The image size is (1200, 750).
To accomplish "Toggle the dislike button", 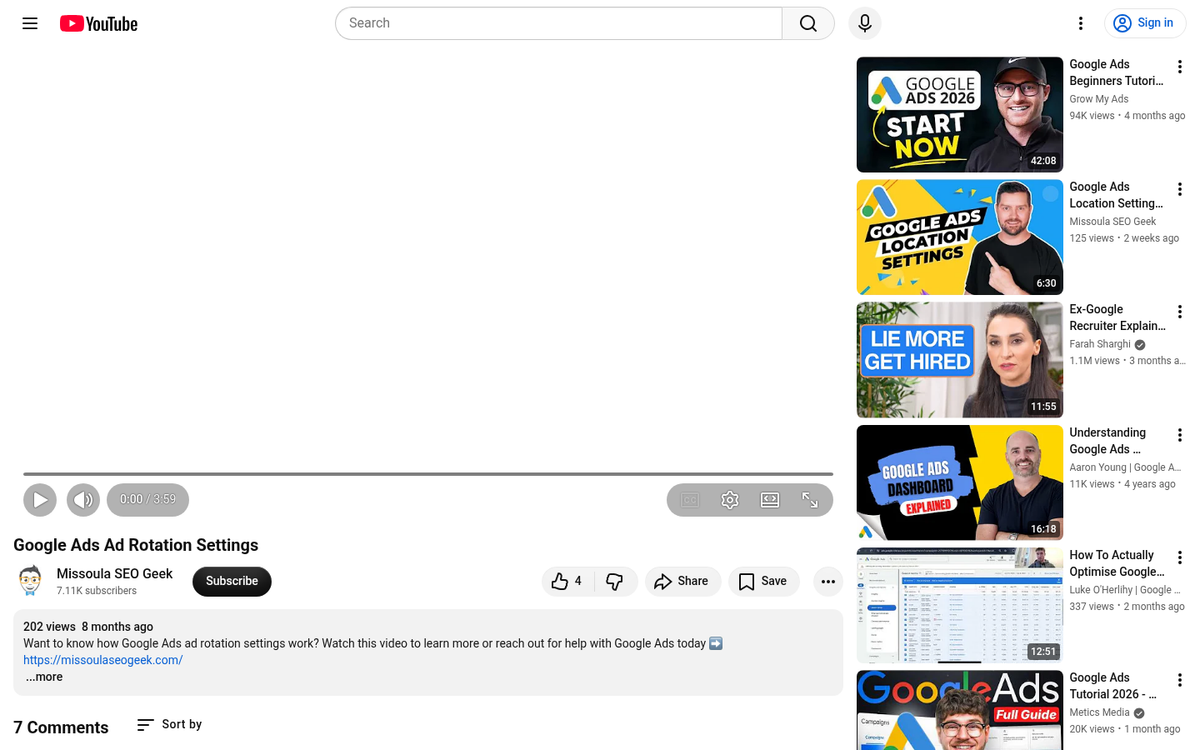I will tap(617, 581).
